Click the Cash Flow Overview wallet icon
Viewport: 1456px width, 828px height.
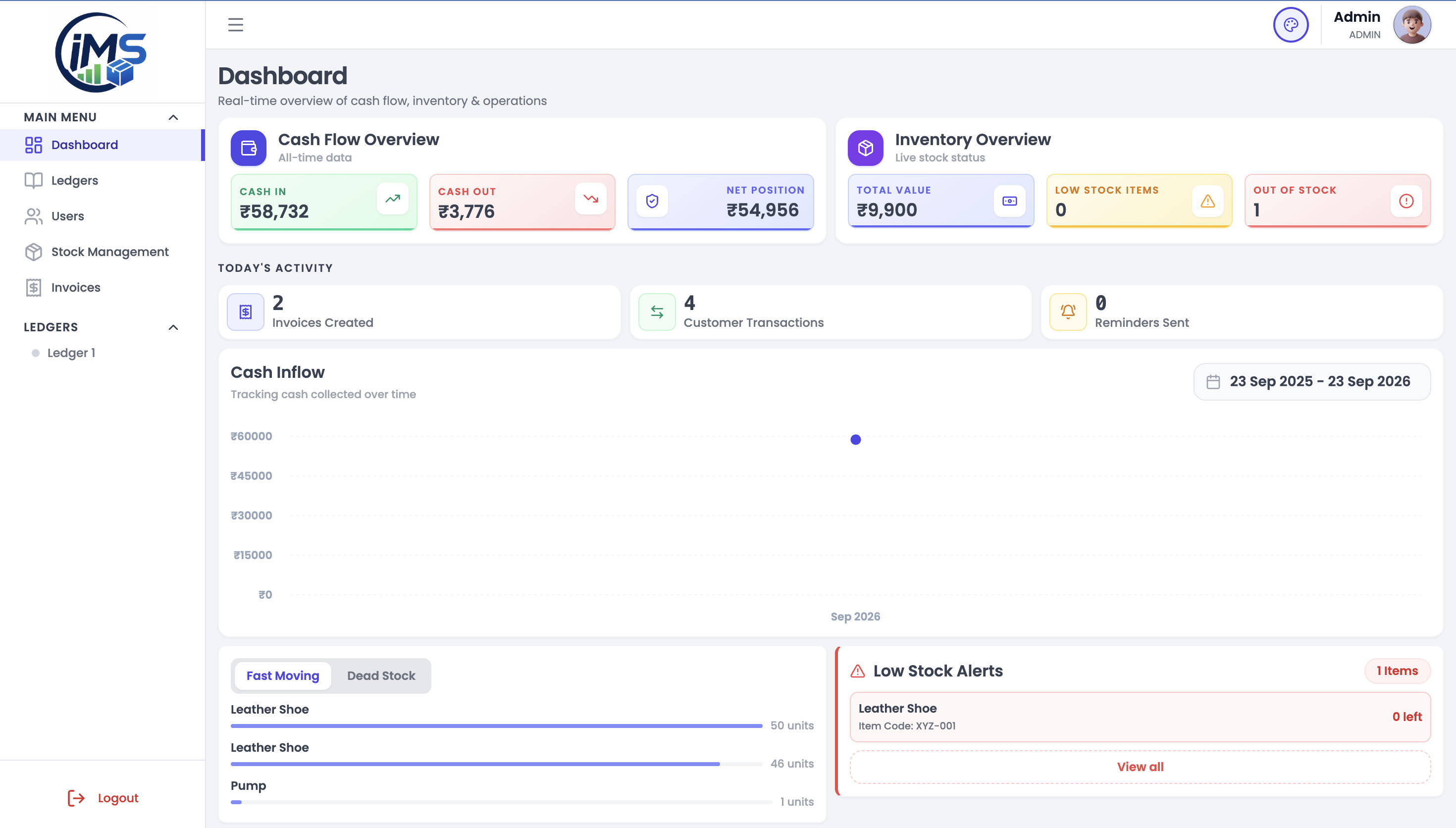pyautogui.click(x=249, y=148)
